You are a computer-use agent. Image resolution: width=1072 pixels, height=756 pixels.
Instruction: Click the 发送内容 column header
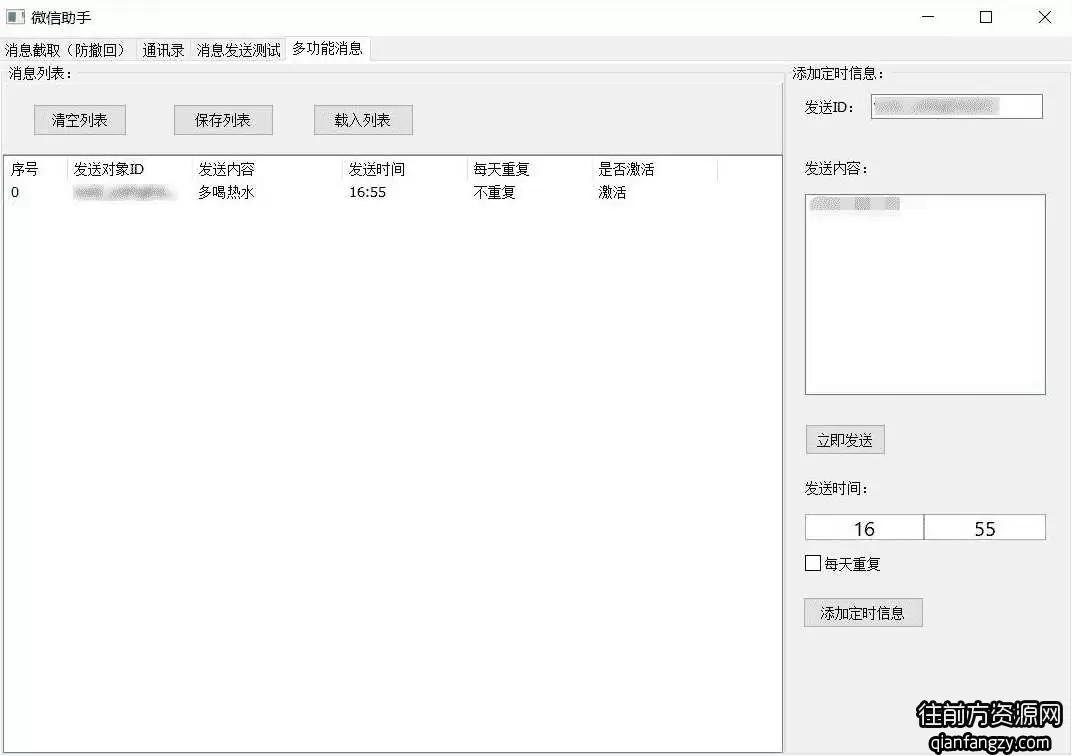(x=267, y=169)
